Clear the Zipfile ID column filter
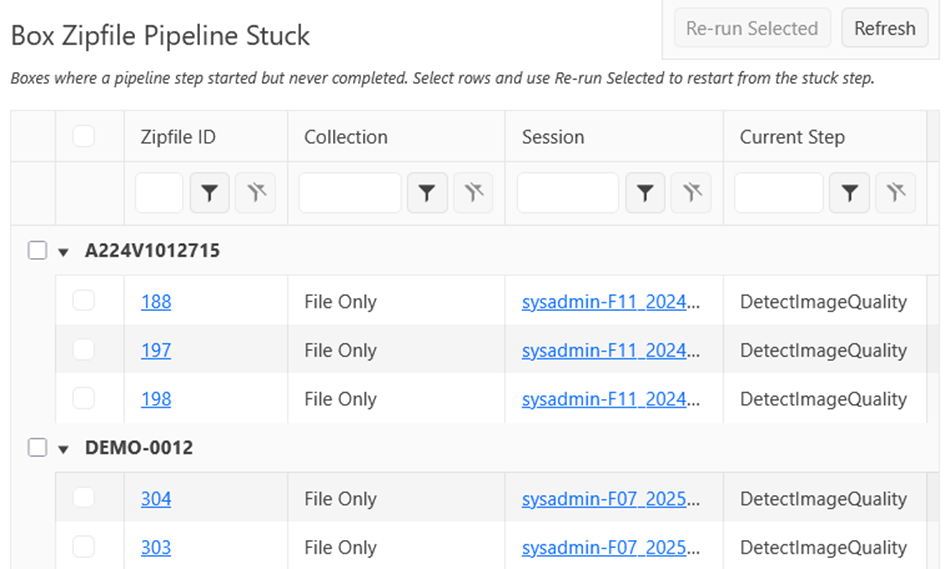This screenshot has height=569, width=945. click(256, 193)
